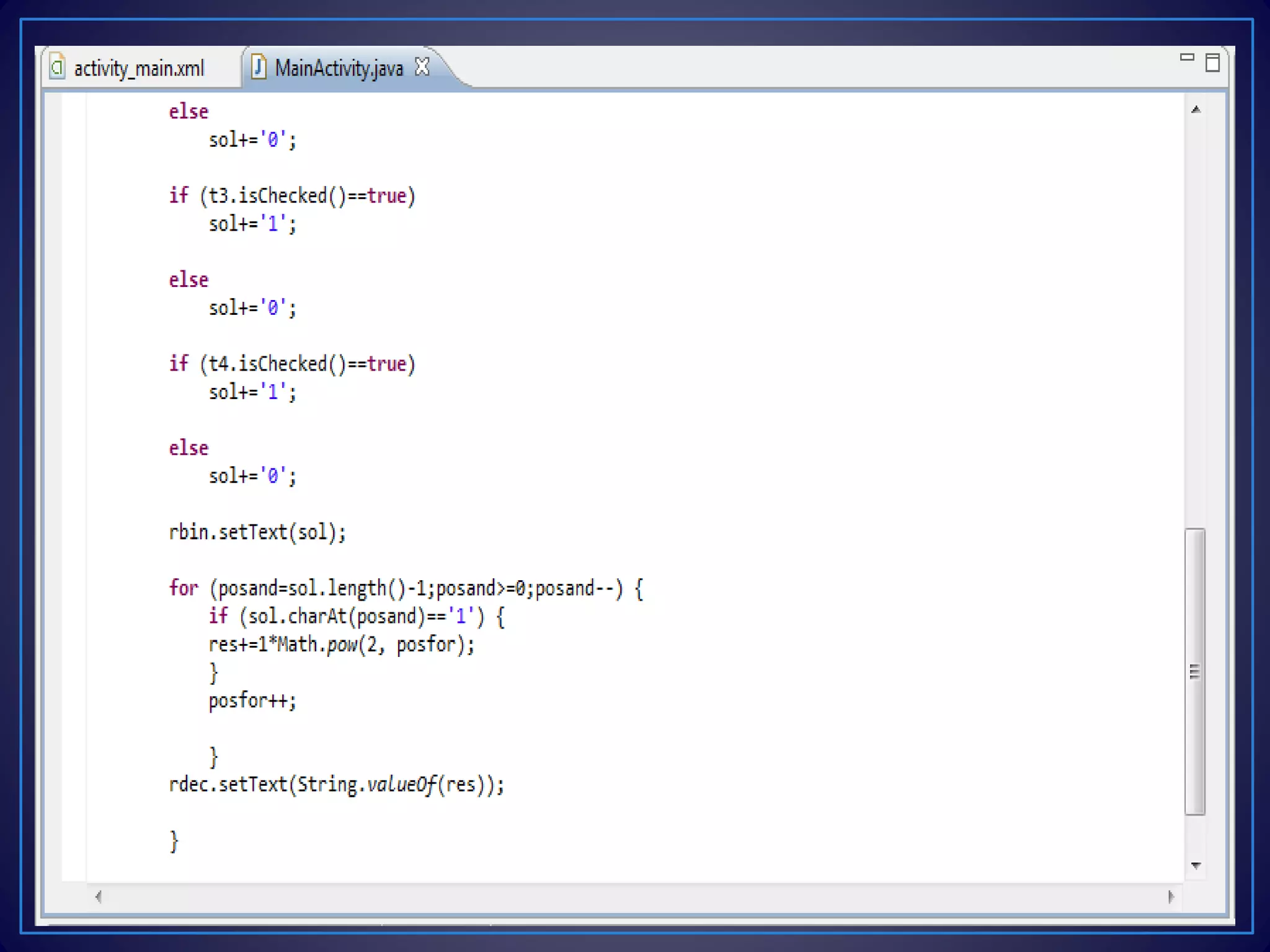This screenshot has height=952, width=1270.
Task: Select the MainActivity.java editor tab
Action: tap(339, 68)
